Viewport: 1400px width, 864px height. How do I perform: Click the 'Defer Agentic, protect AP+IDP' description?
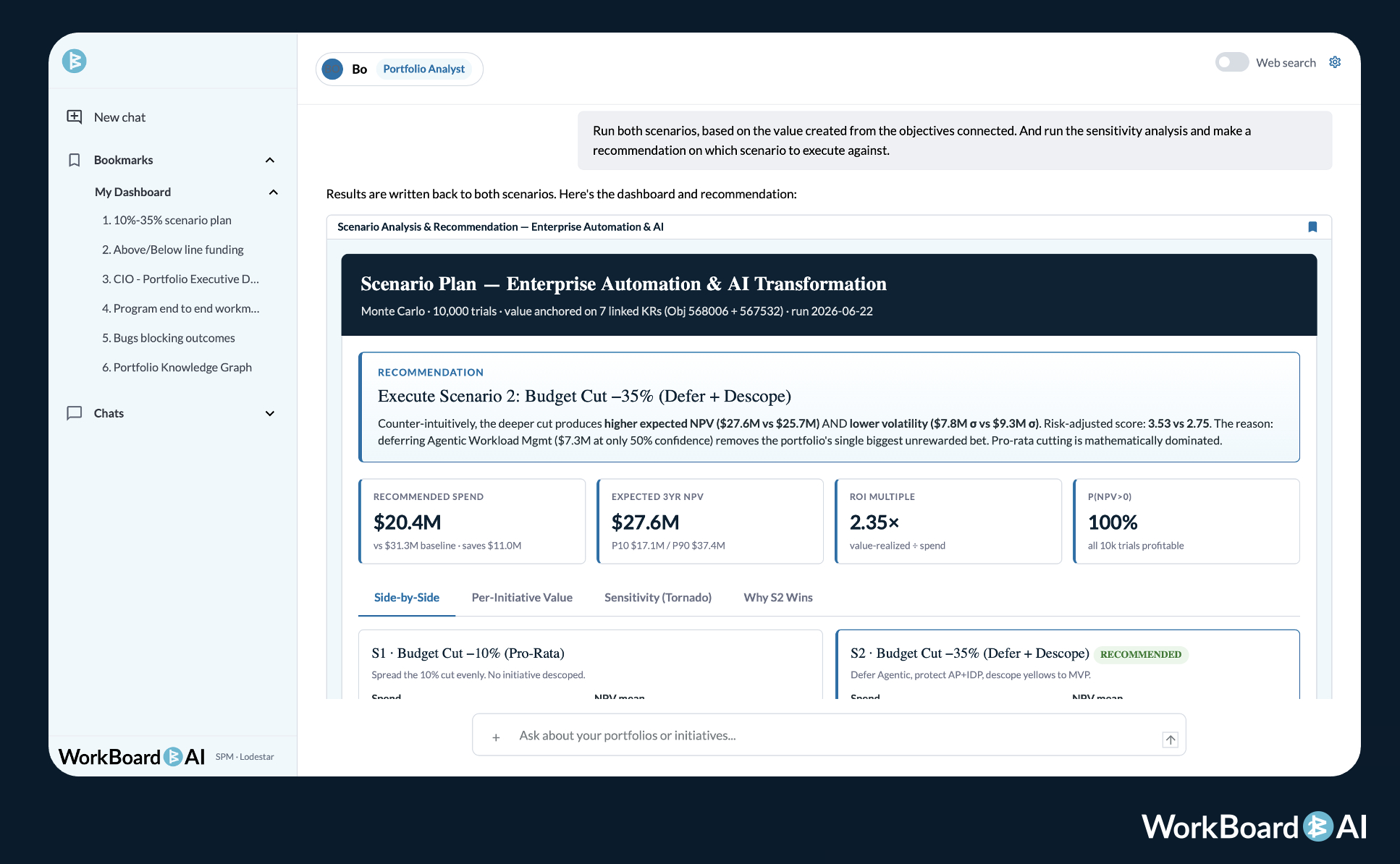[970, 675]
